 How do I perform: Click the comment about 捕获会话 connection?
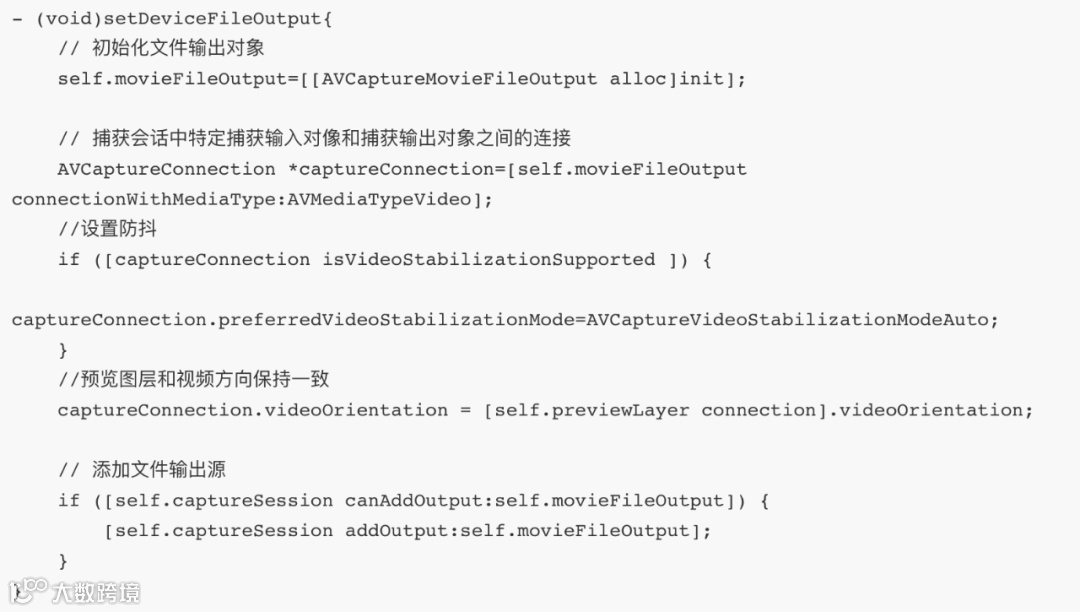pos(315,138)
